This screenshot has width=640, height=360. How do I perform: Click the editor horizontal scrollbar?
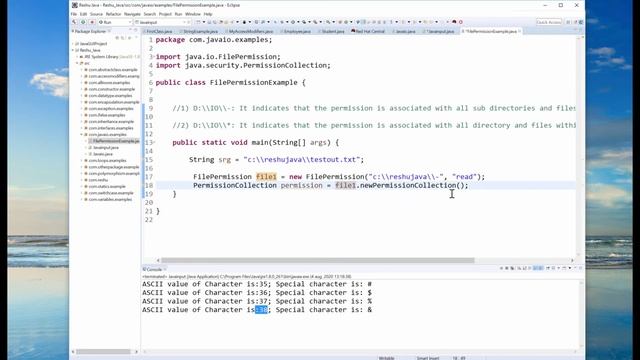click(x=318, y=260)
